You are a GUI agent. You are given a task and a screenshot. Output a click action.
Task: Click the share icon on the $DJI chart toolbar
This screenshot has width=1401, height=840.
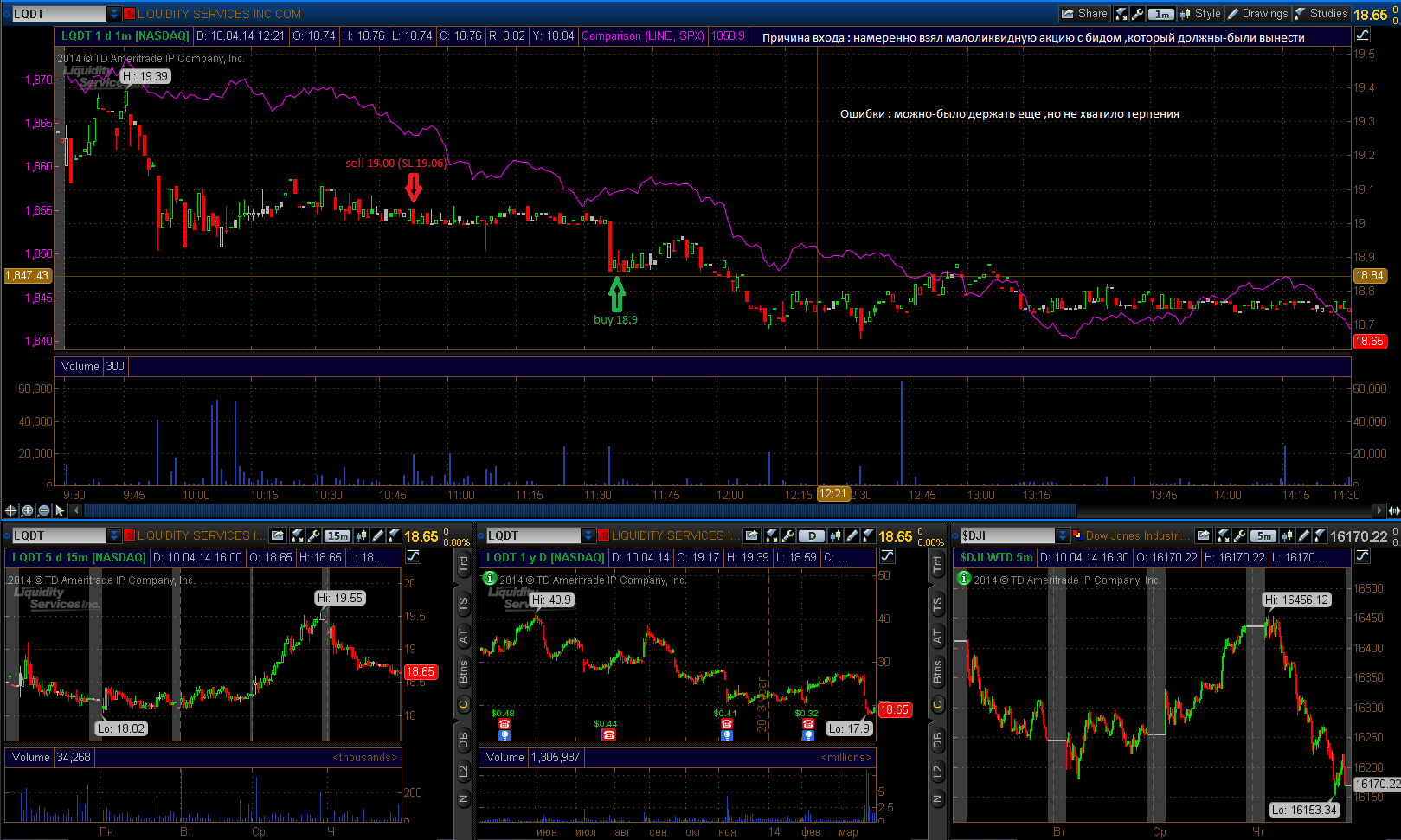(1204, 535)
